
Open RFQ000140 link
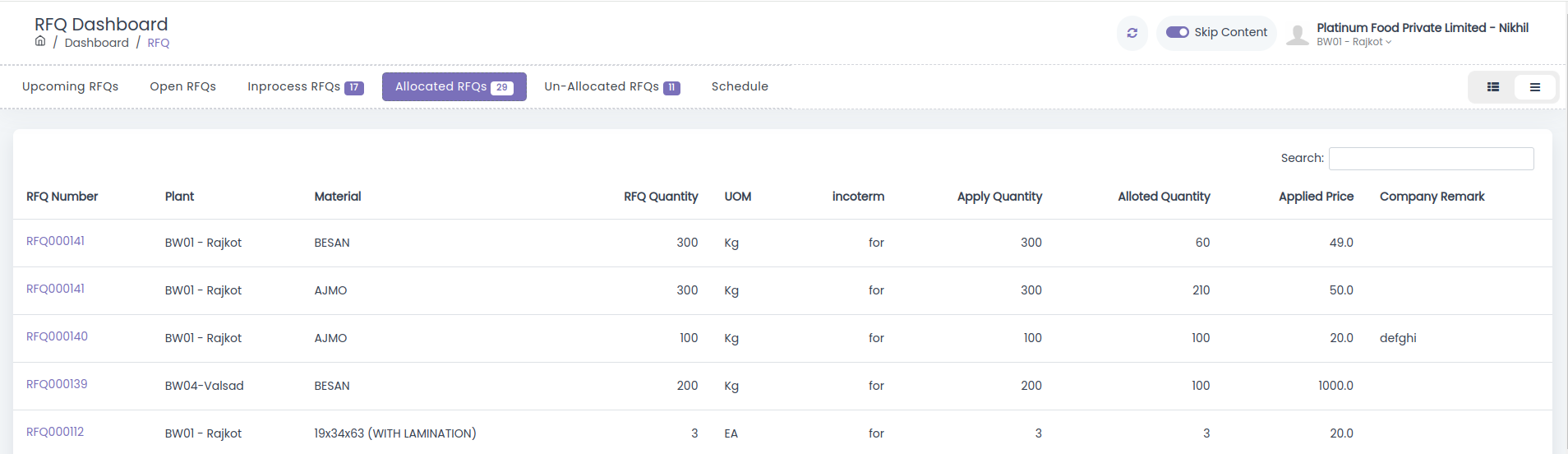pyautogui.click(x=57, y=336)
